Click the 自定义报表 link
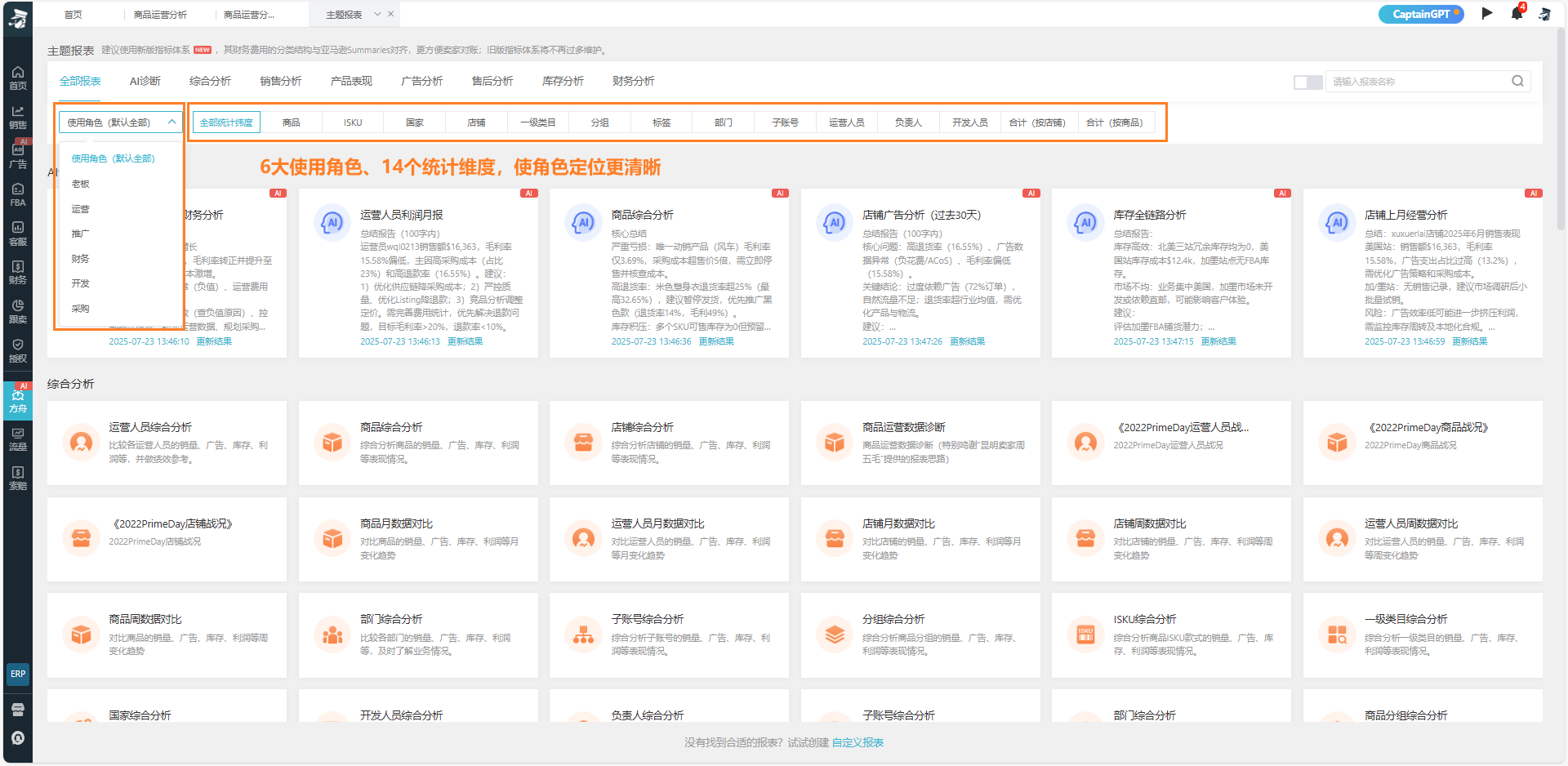Viewport: 1568px width, 766px height. (x=857, y=742)
